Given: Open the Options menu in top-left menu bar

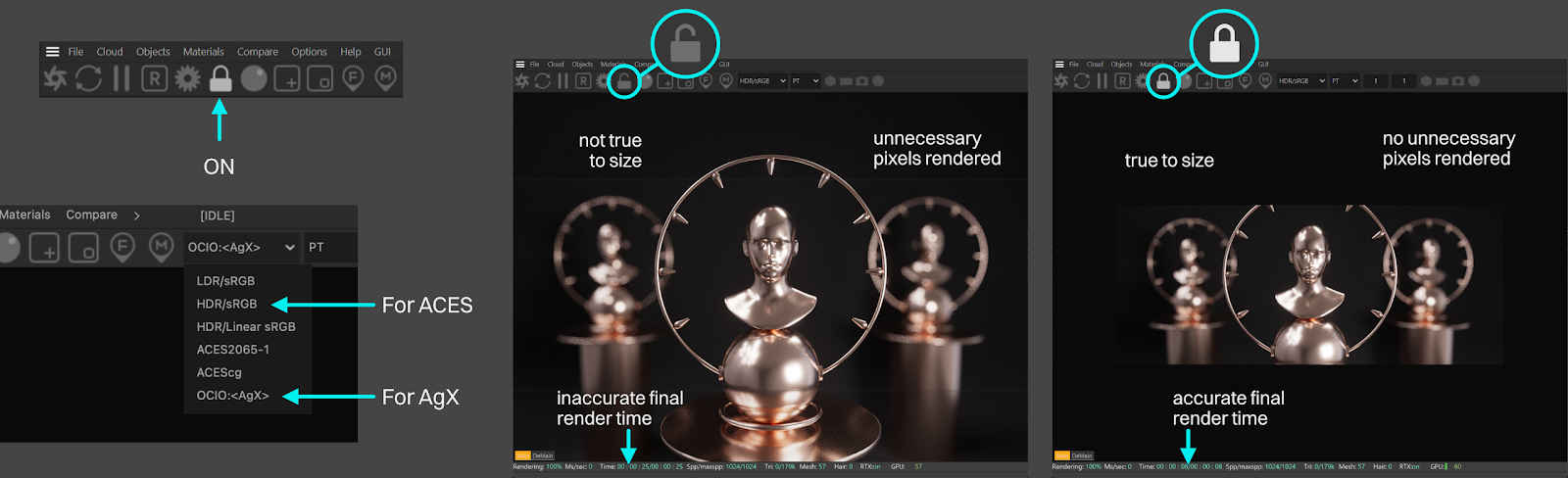Looking at the screenshot, I should coord(309,52).
